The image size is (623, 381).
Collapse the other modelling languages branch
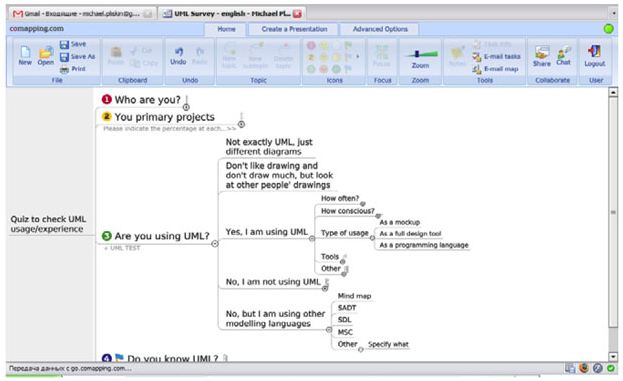329,329
